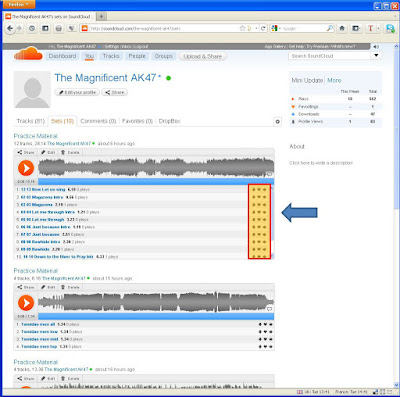The width and height of the screenshot is (400, 397).
Task: Open the DropBox tab
Action: click(169, 121)
